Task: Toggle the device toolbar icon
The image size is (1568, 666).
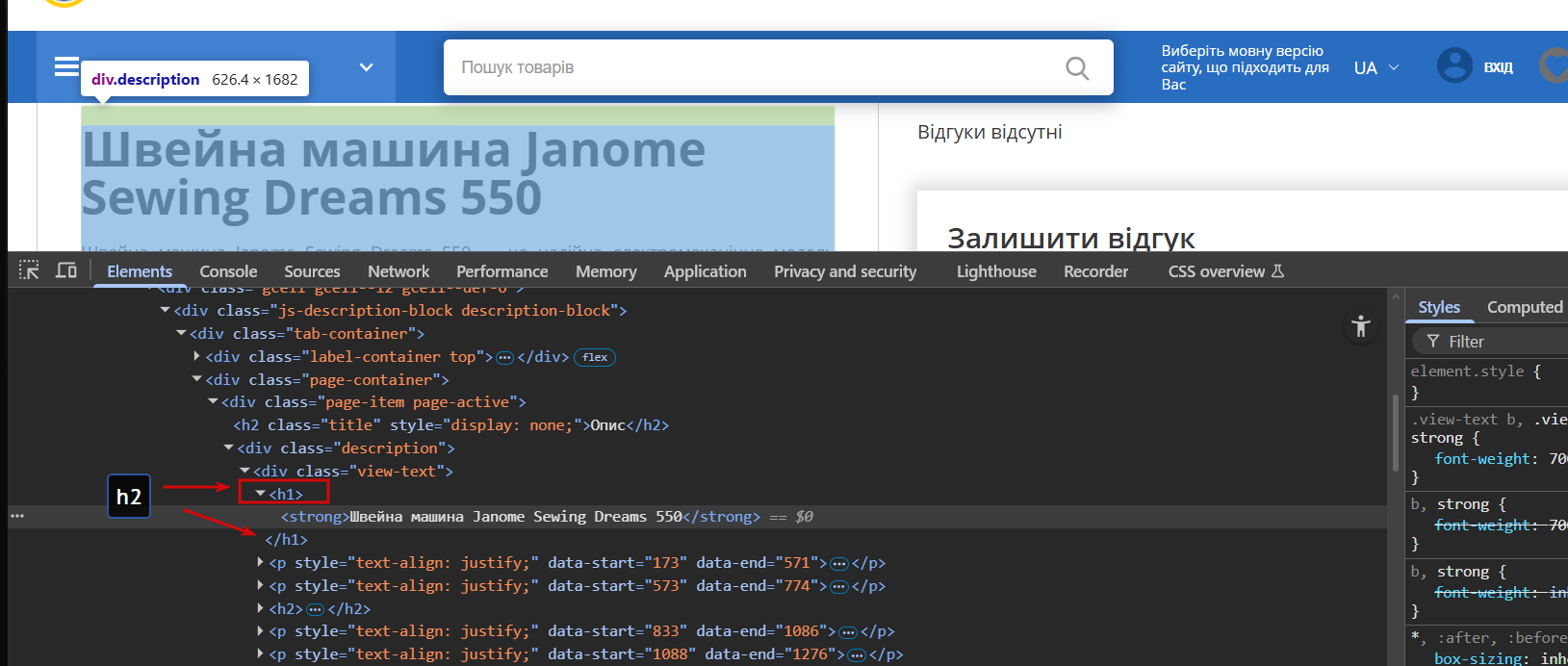Action: 66,270
